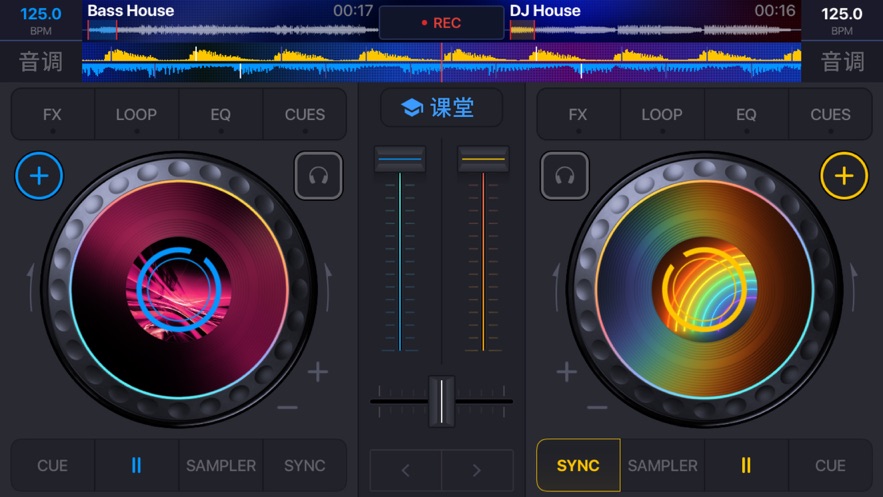Image resolution: width=883 pixels, height=497 pixels.
Task: Open the left deck SAMPLER
Action: (x=221, y=465)
